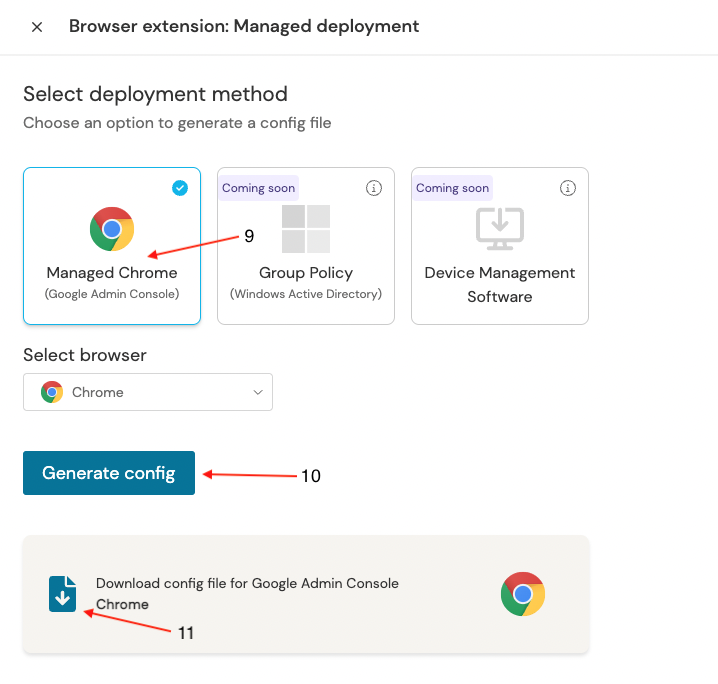
Task: Select the Group Policy deployment card
Action: [306, 246]
